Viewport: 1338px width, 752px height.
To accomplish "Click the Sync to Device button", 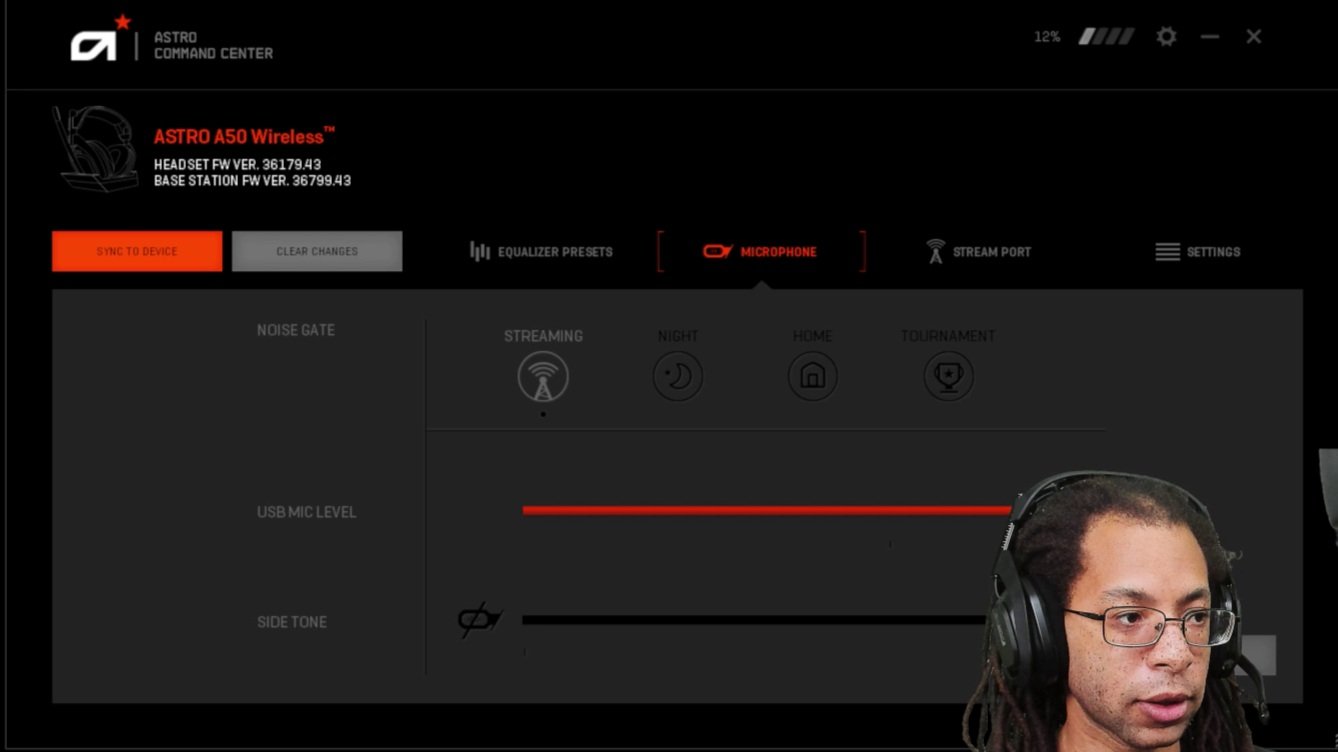I will [137, 251].
